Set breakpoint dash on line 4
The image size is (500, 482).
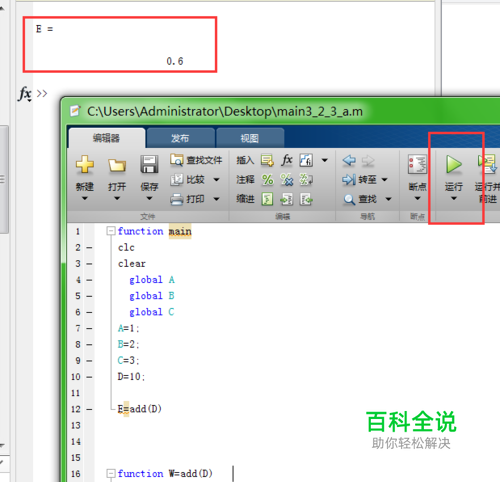pos(89,280)
